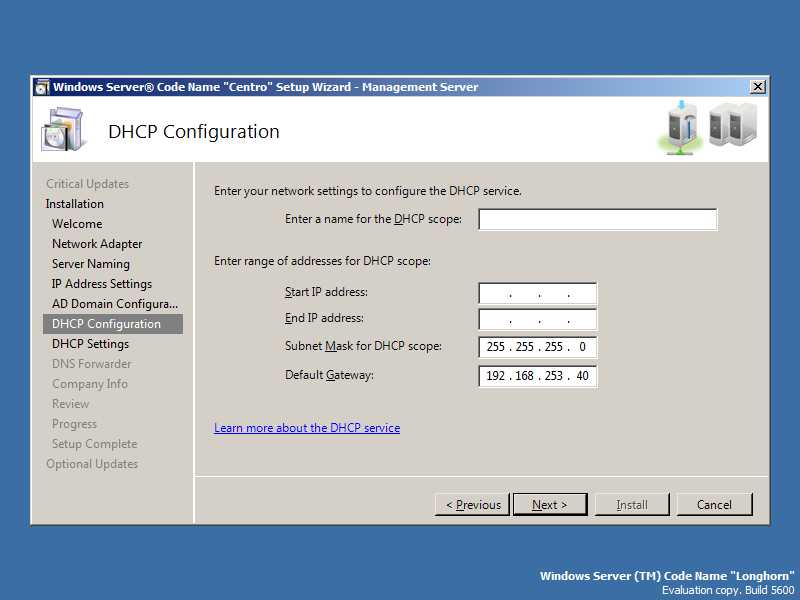Go back with the Previous button
The height and width of the screenshot is (600, 800).
(473, 505)
